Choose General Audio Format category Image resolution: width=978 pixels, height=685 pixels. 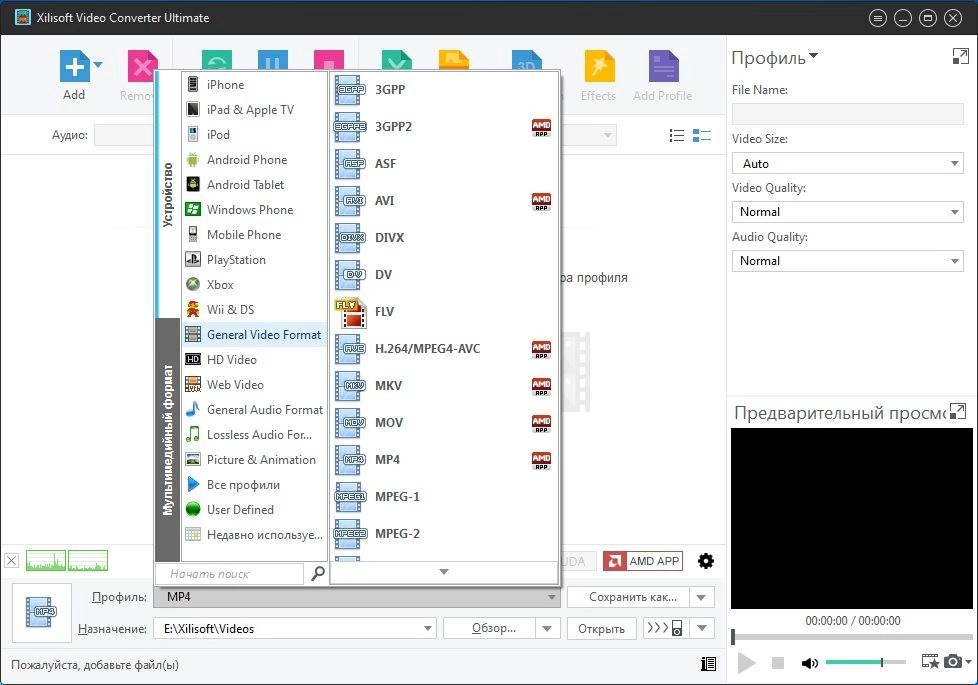click(254, 409)
